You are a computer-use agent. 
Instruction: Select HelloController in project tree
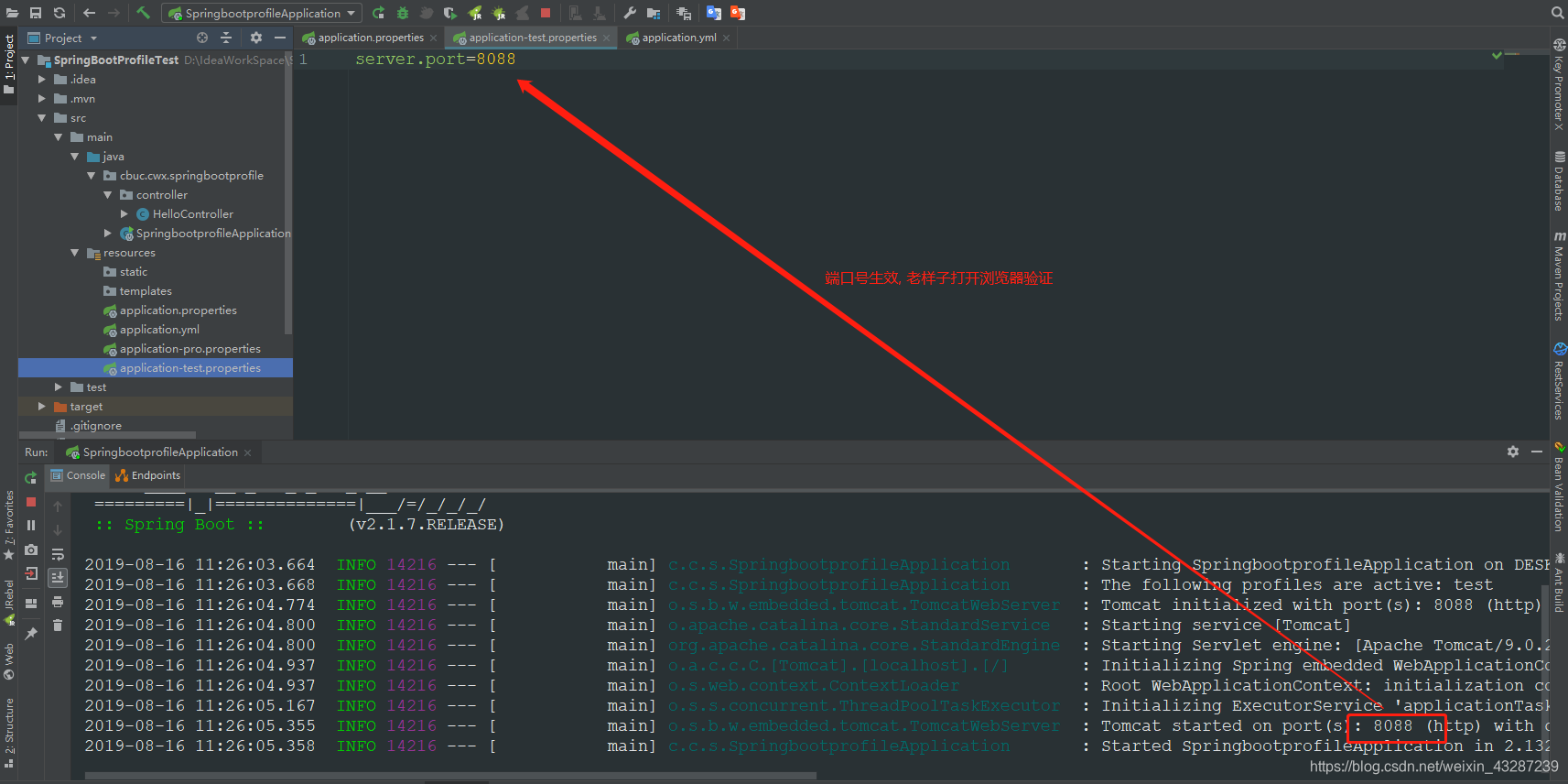point(192,214)
